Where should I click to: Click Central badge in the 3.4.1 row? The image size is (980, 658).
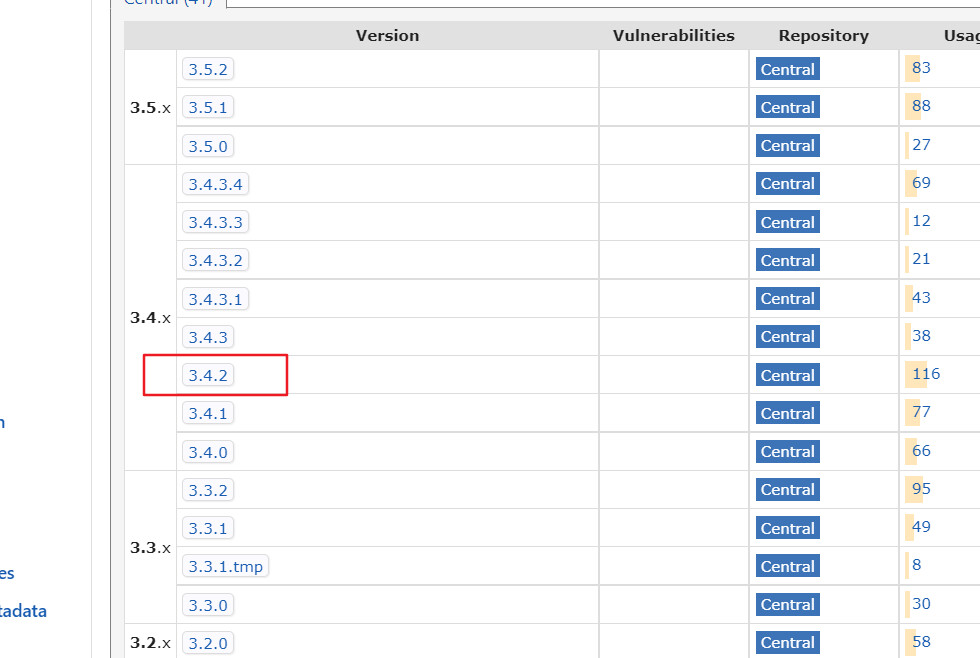tap(788, 413)
